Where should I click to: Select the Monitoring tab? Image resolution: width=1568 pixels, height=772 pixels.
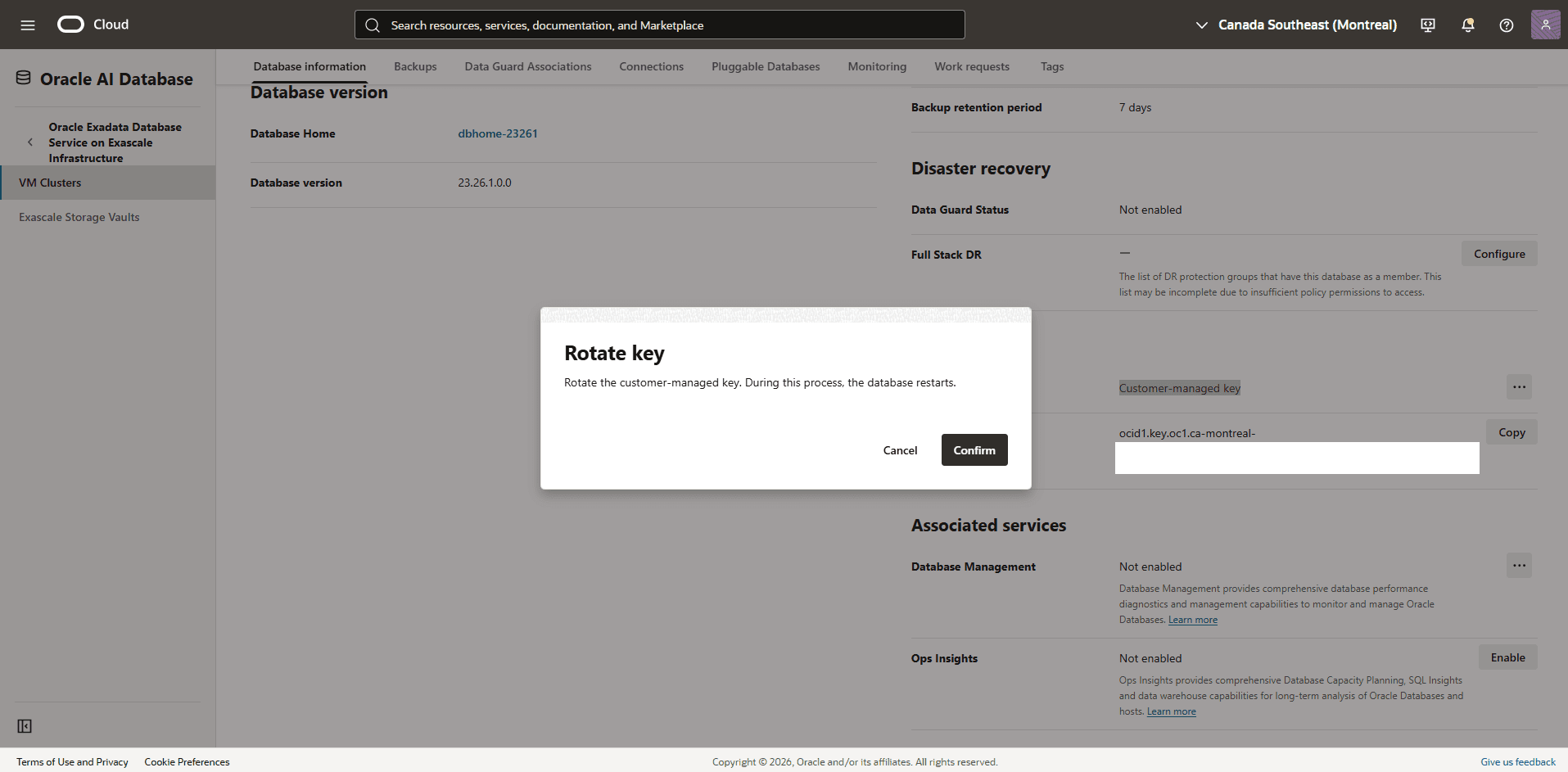[877, 66]
